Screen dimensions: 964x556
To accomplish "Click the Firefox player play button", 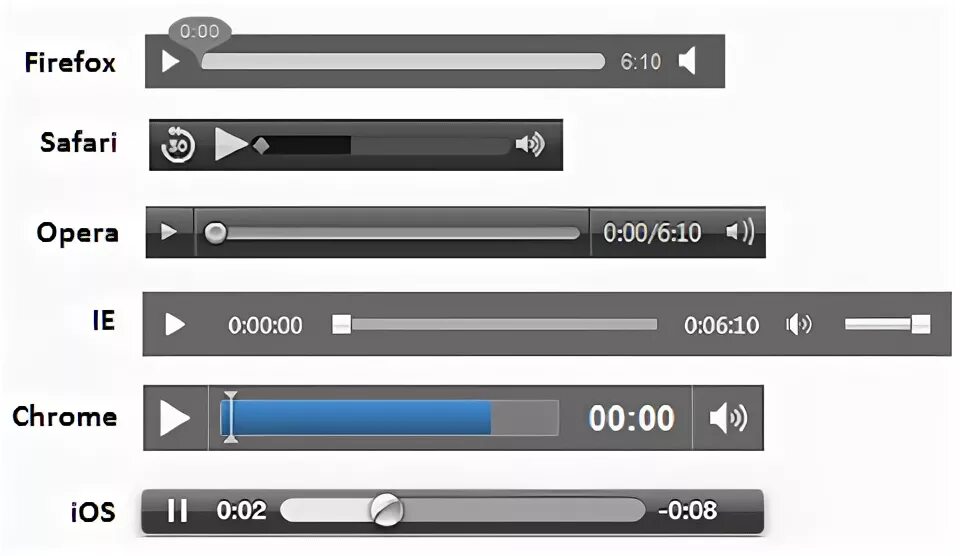I will coord(170,62).
